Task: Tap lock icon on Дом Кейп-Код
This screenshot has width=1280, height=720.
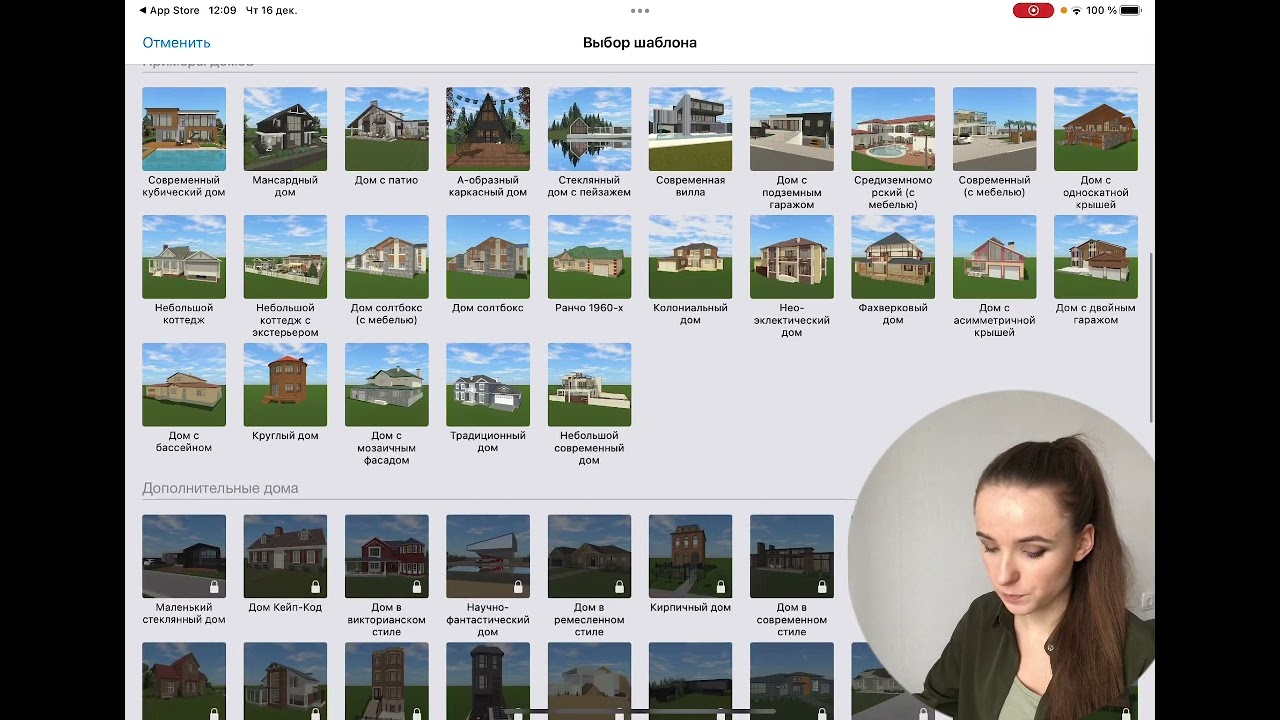Action: click(316, 587)
